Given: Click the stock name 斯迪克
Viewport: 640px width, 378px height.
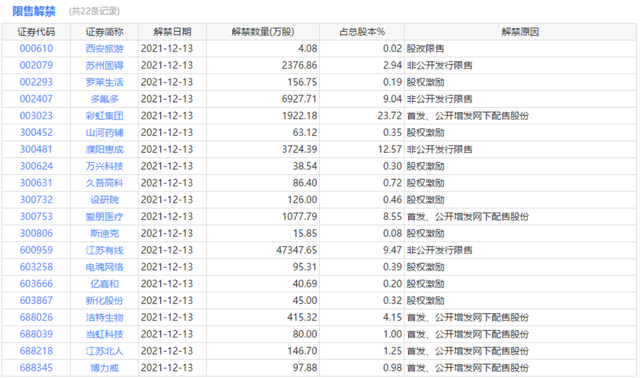Looking at the screenshot, I should click(104, 233).
